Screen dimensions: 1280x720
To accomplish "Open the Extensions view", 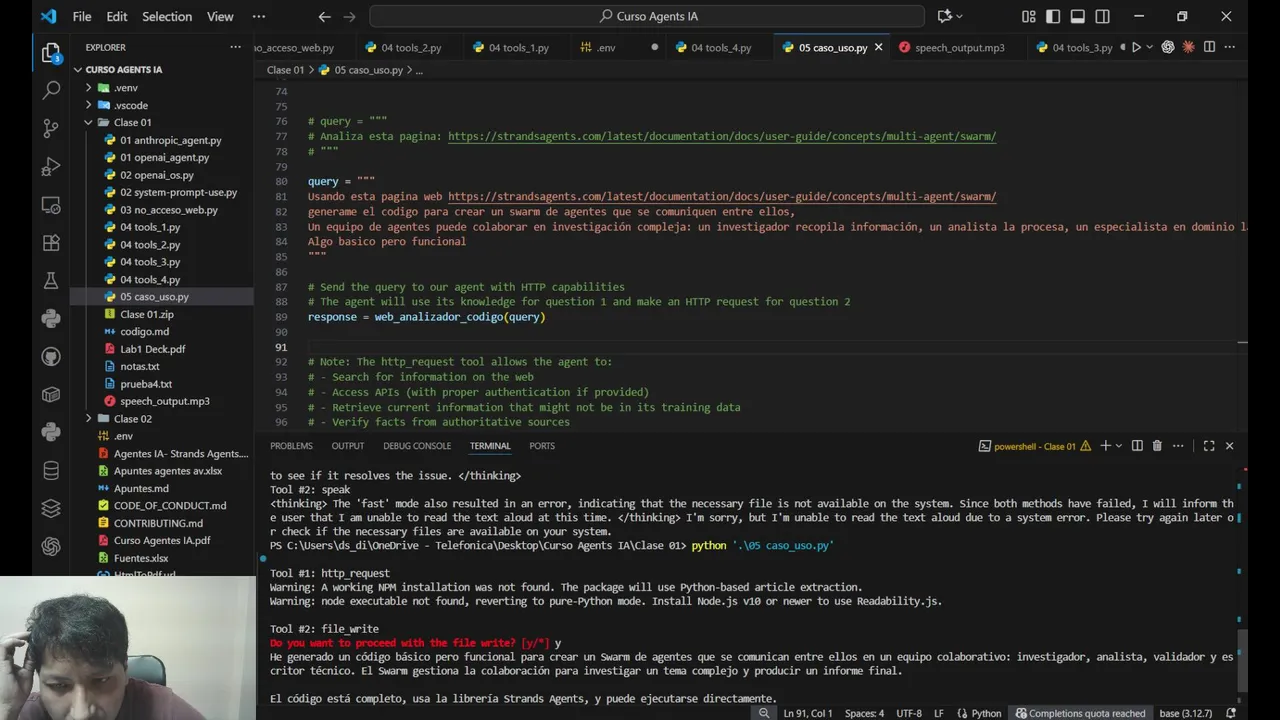I will pyautogui.click(x=51, y=242).
